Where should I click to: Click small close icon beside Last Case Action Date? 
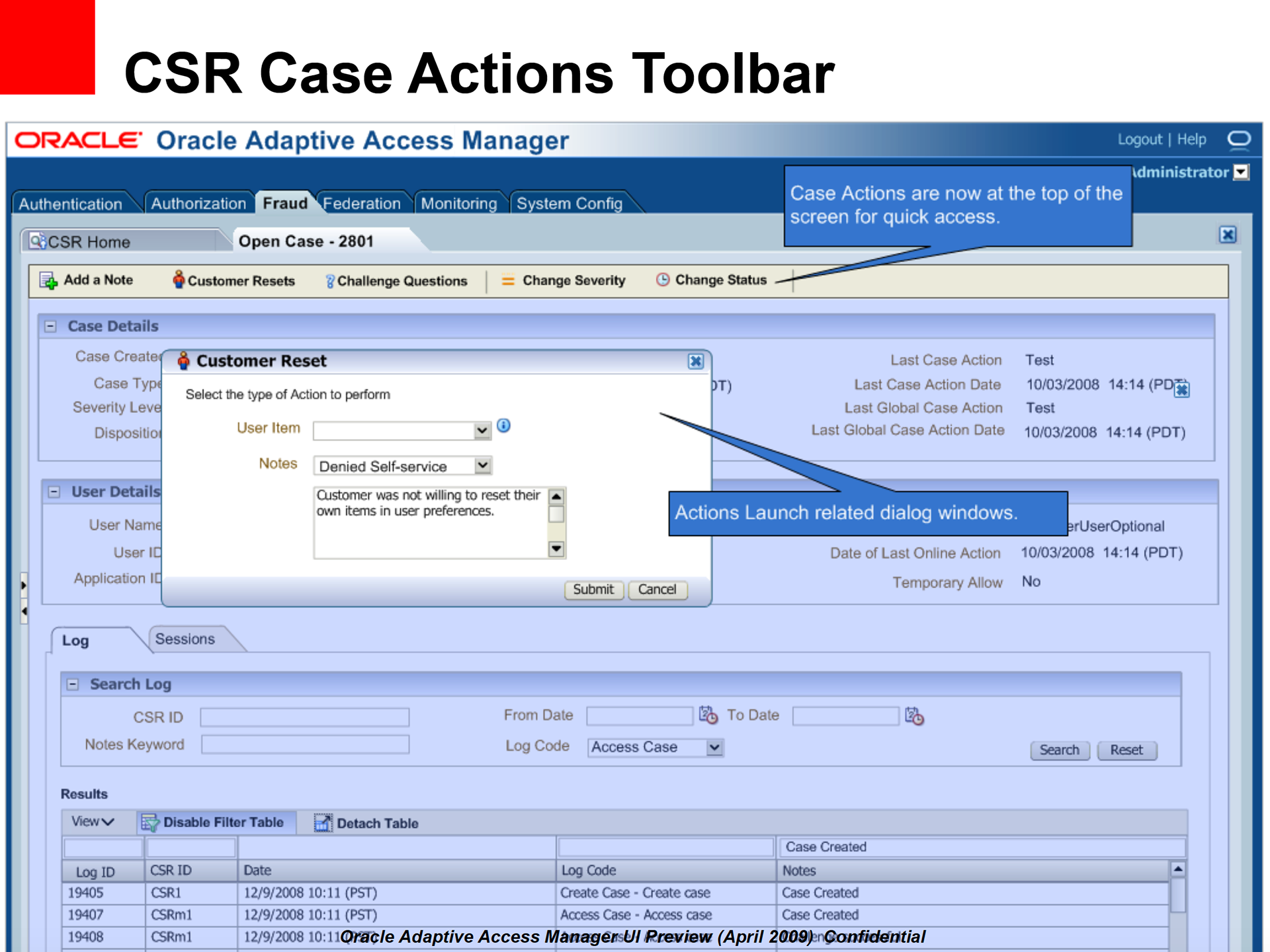tap(1182, 389)
